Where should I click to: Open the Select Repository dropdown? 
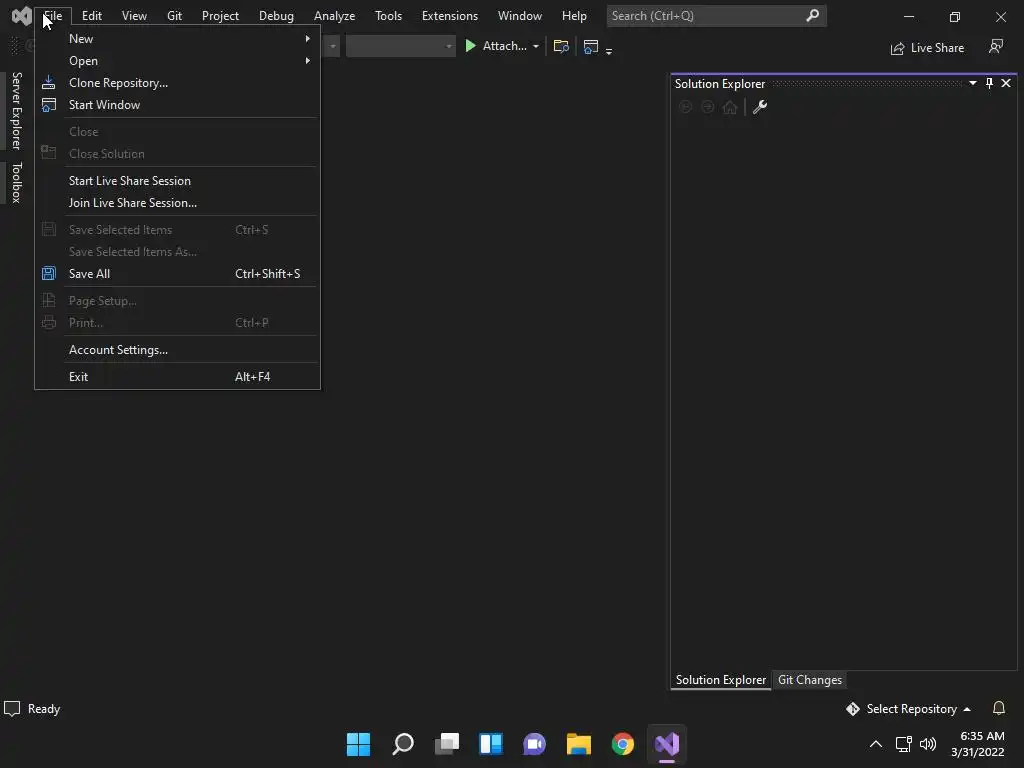pos(967,709)
